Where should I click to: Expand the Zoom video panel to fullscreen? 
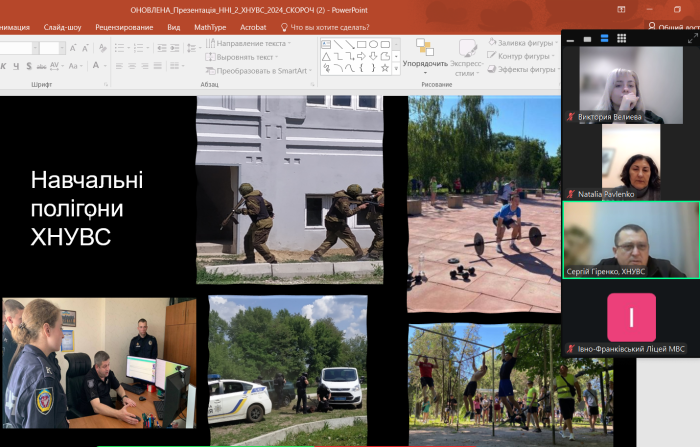pyautogui.click(x=693, y=39)
